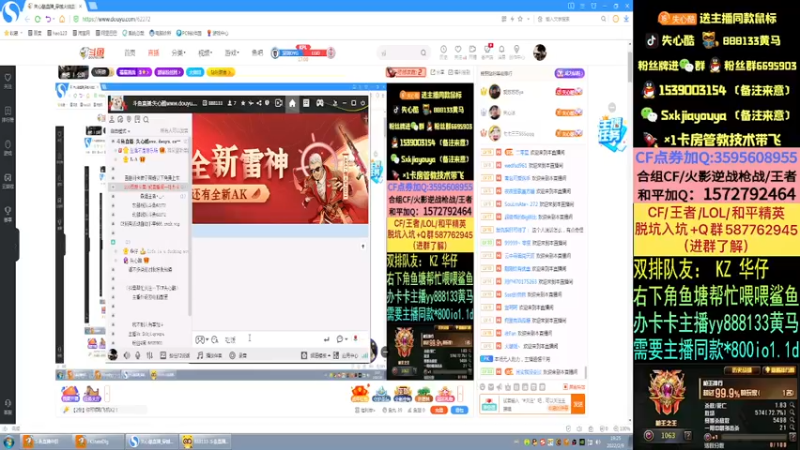Click the audio mixer icon in YY bottom bar
Image resolution: width=800 pixels, height=450 pixels.
(149, 355)
